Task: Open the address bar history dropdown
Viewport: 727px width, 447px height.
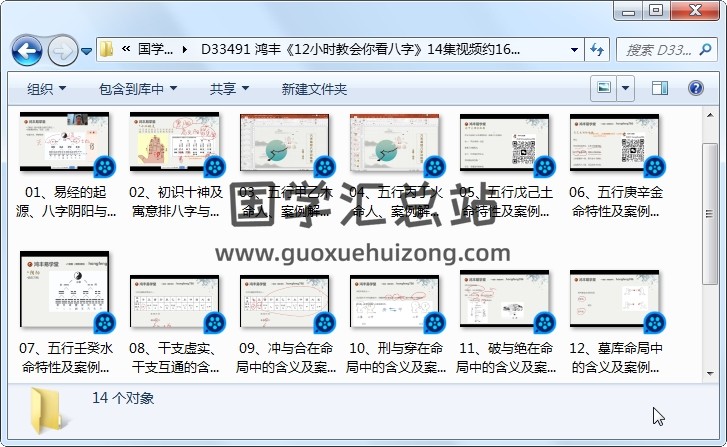Action: (574, 49)
